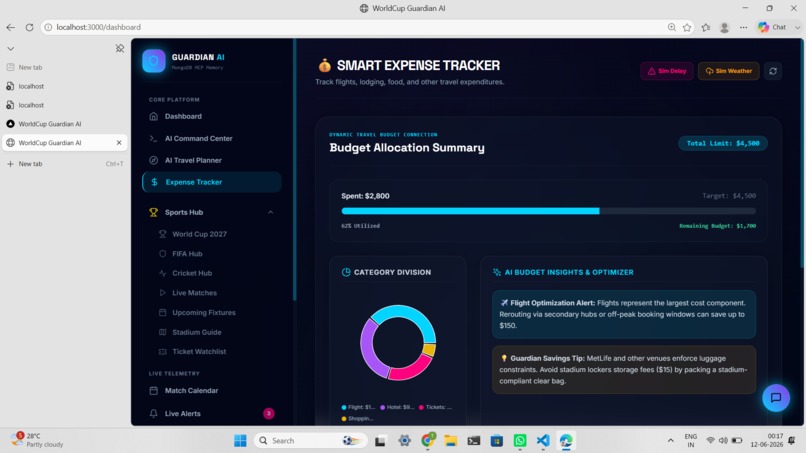Click the taskbar Search box

(x=310, y=441)
